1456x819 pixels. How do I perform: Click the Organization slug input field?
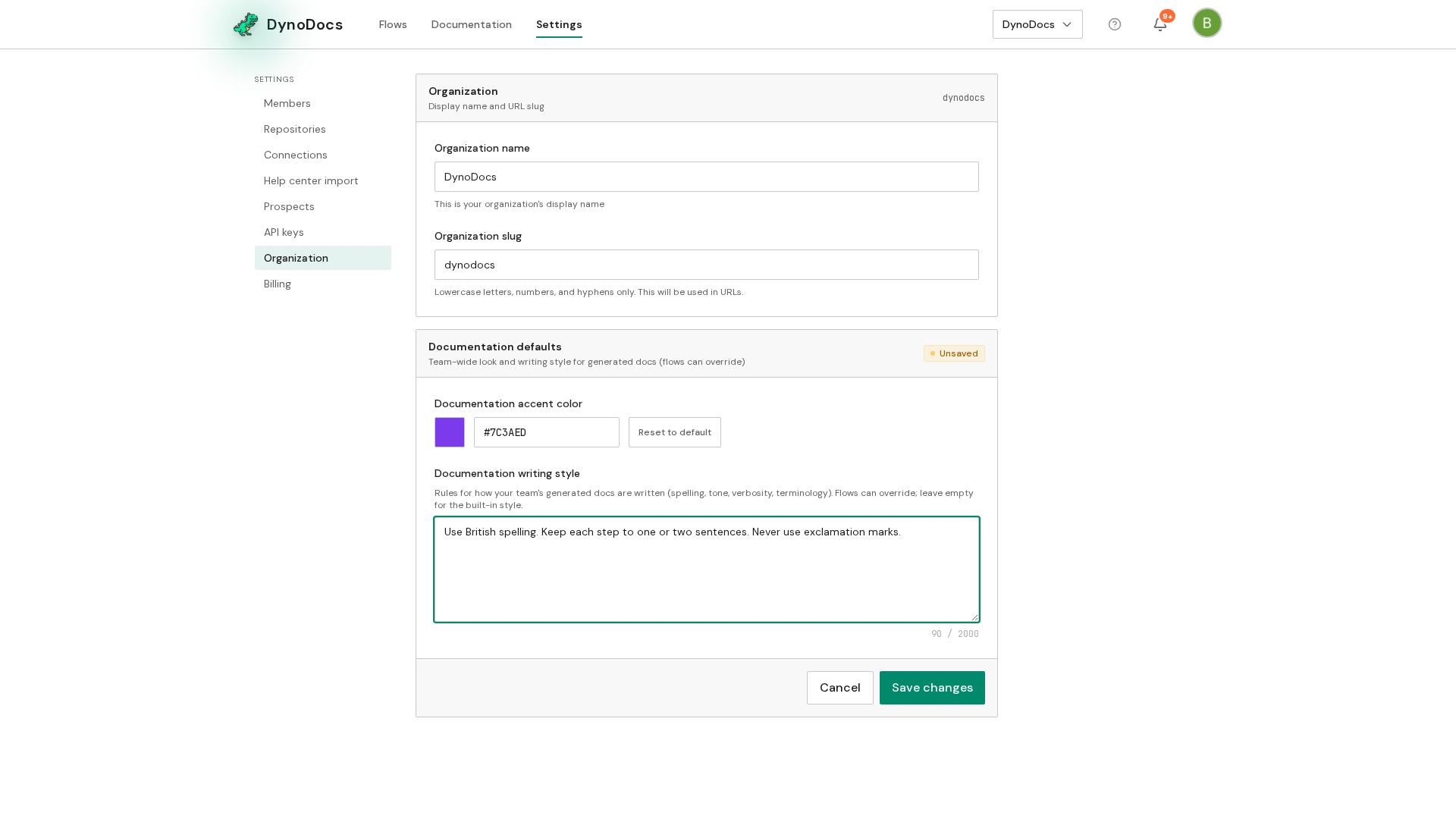pos(707,265)
